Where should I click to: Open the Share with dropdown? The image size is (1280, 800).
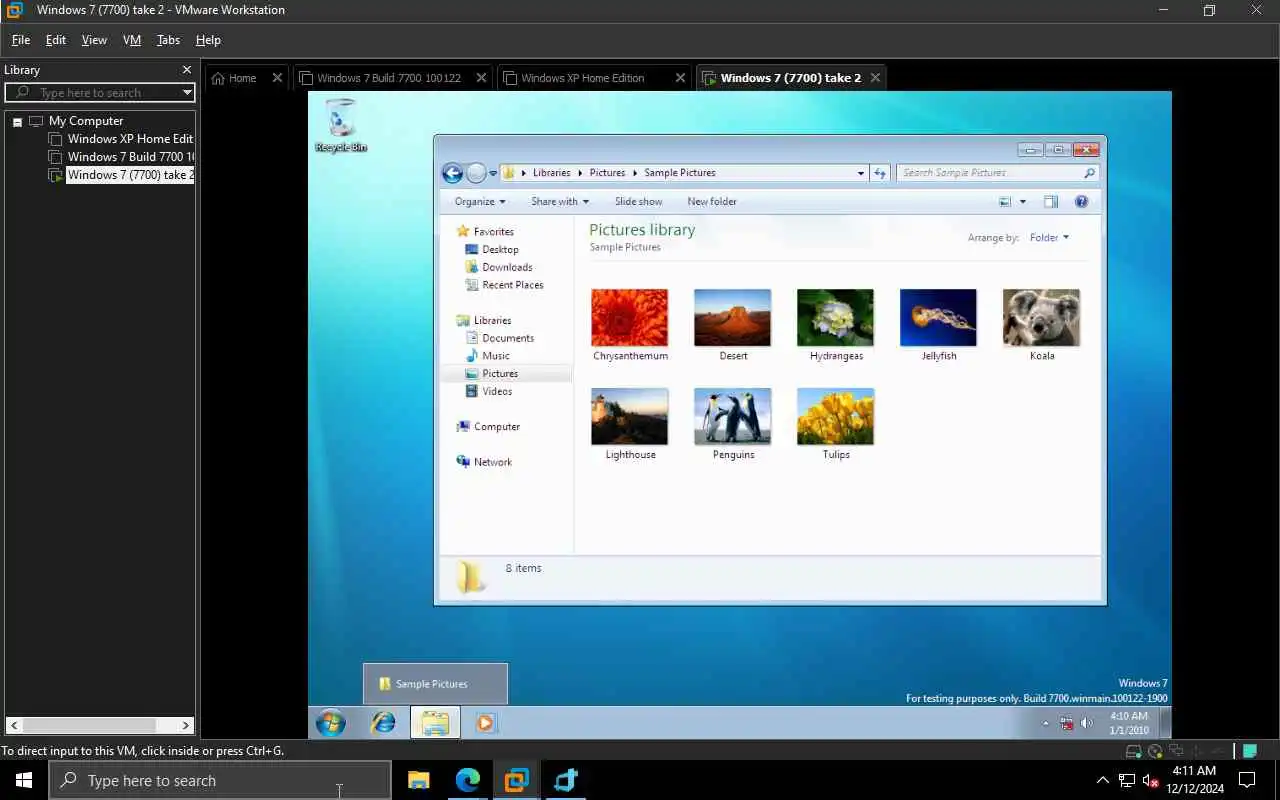click(x=560, y=201)
